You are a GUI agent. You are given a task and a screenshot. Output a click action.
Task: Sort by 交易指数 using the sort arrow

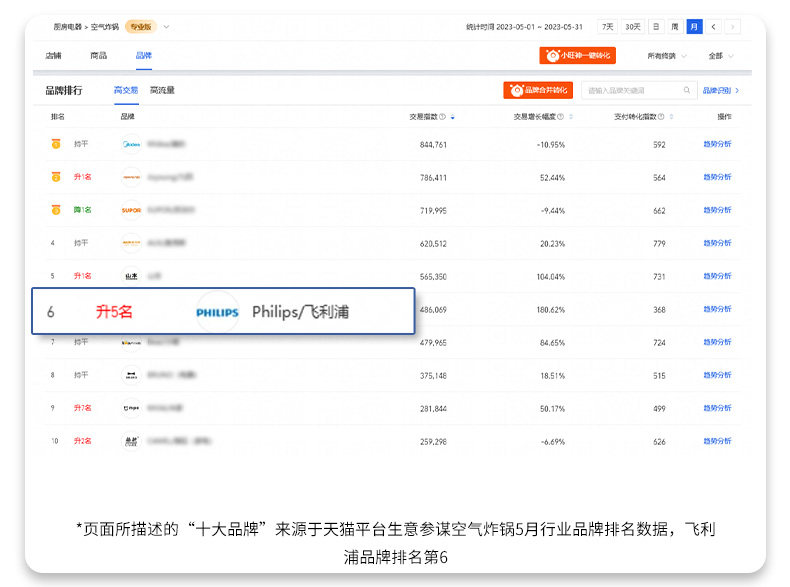coord(452,117)
